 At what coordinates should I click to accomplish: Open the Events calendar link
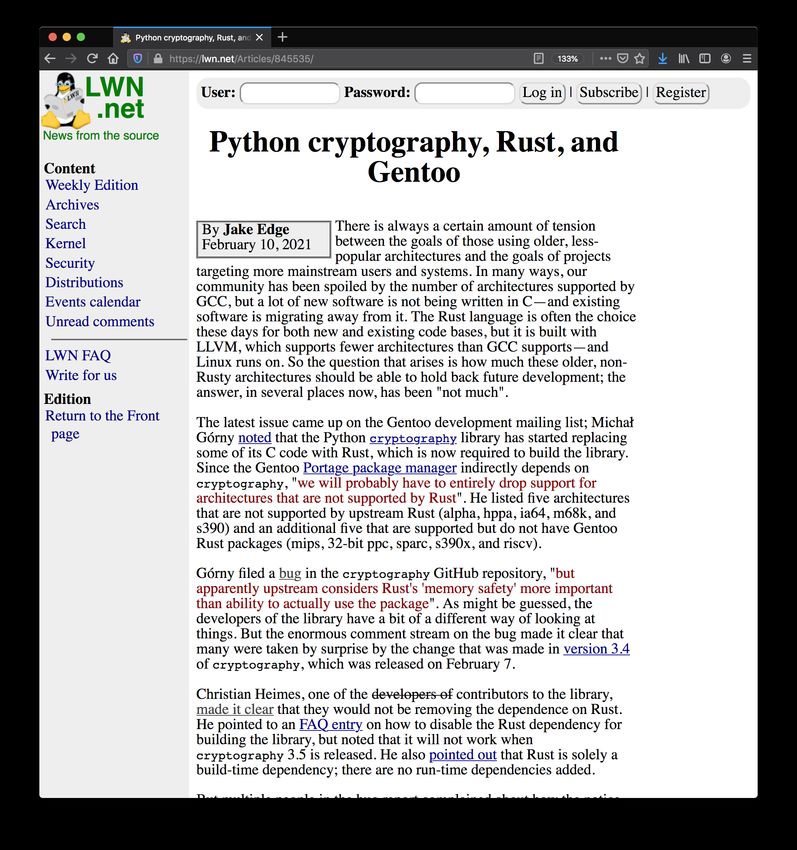(x=93, y=302)
